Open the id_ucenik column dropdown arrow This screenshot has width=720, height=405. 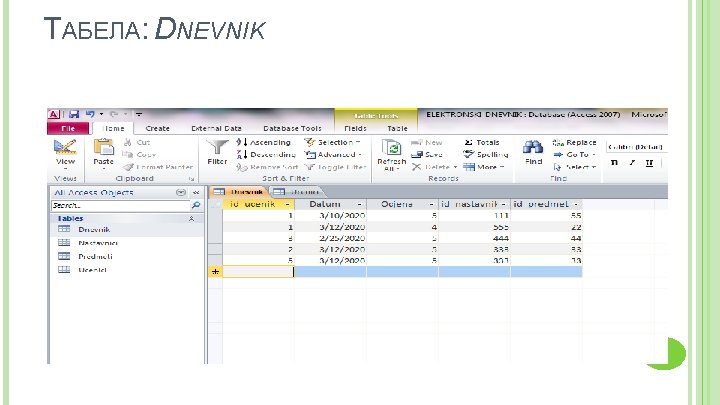[288, 204]
